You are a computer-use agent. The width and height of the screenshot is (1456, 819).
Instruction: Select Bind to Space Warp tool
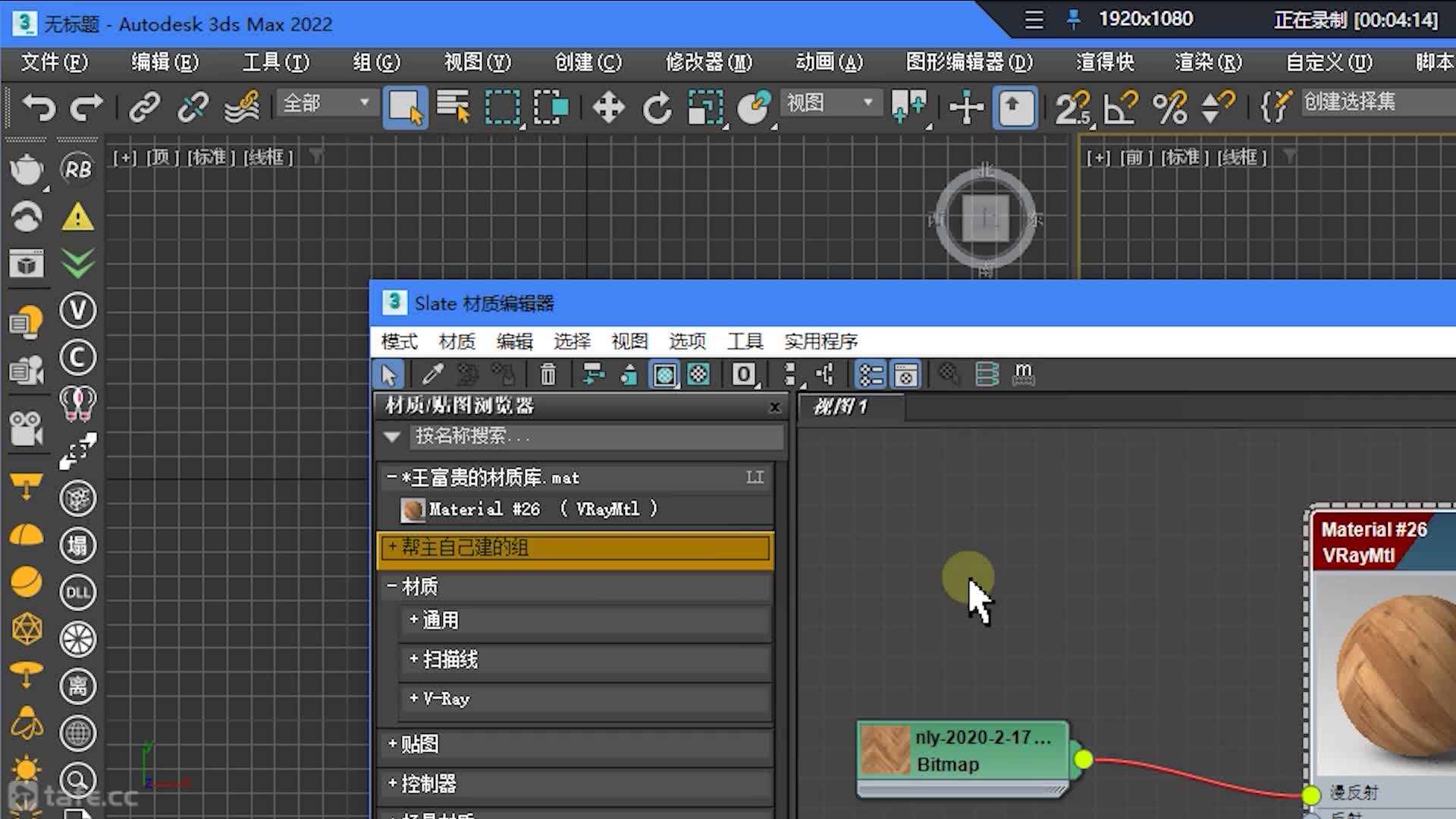pos(242,107)
